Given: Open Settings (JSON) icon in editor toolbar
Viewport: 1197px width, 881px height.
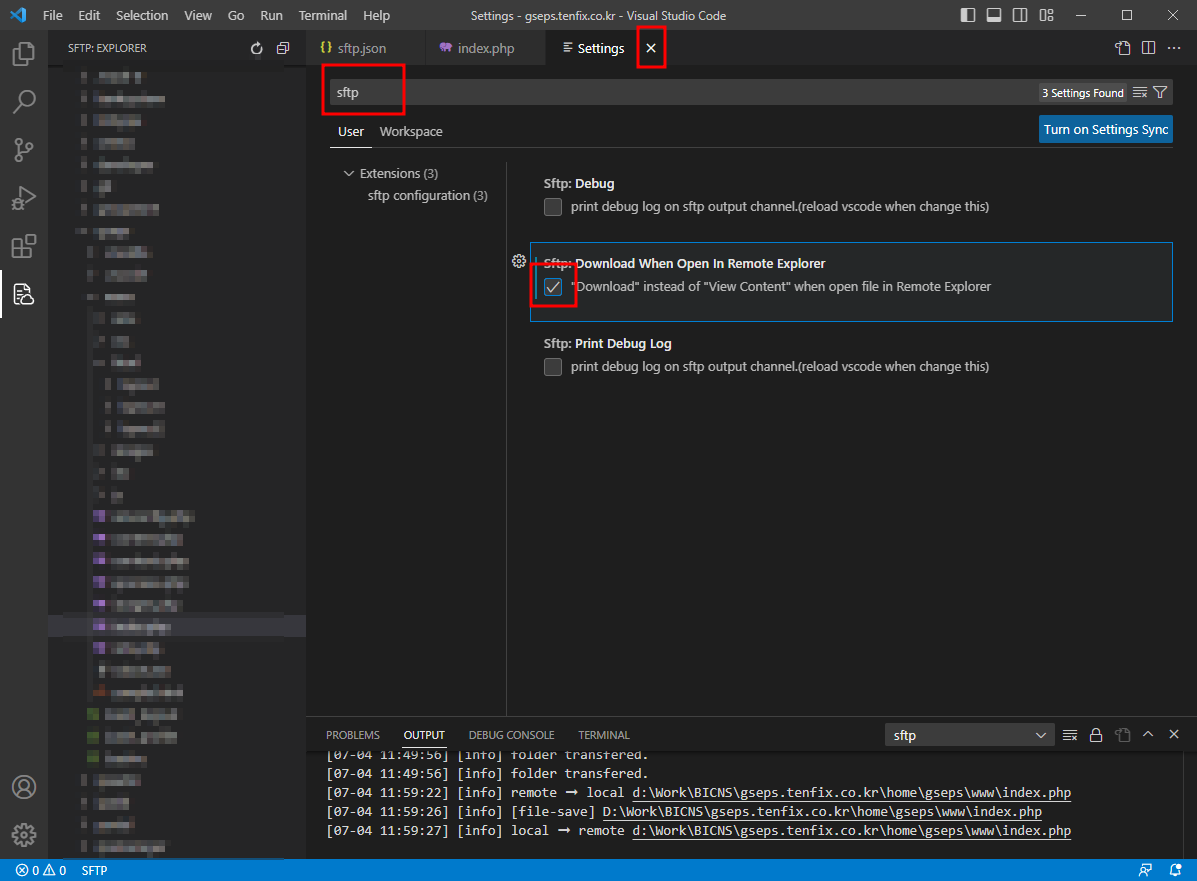Looking at the screenshot, I should point(1122,48).
